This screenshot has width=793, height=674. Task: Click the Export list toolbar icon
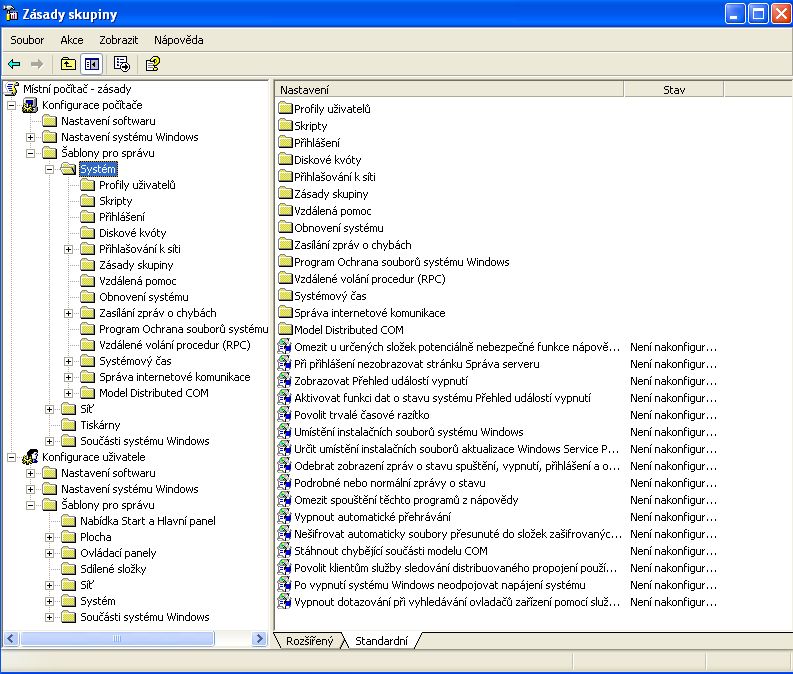[122, 64]
